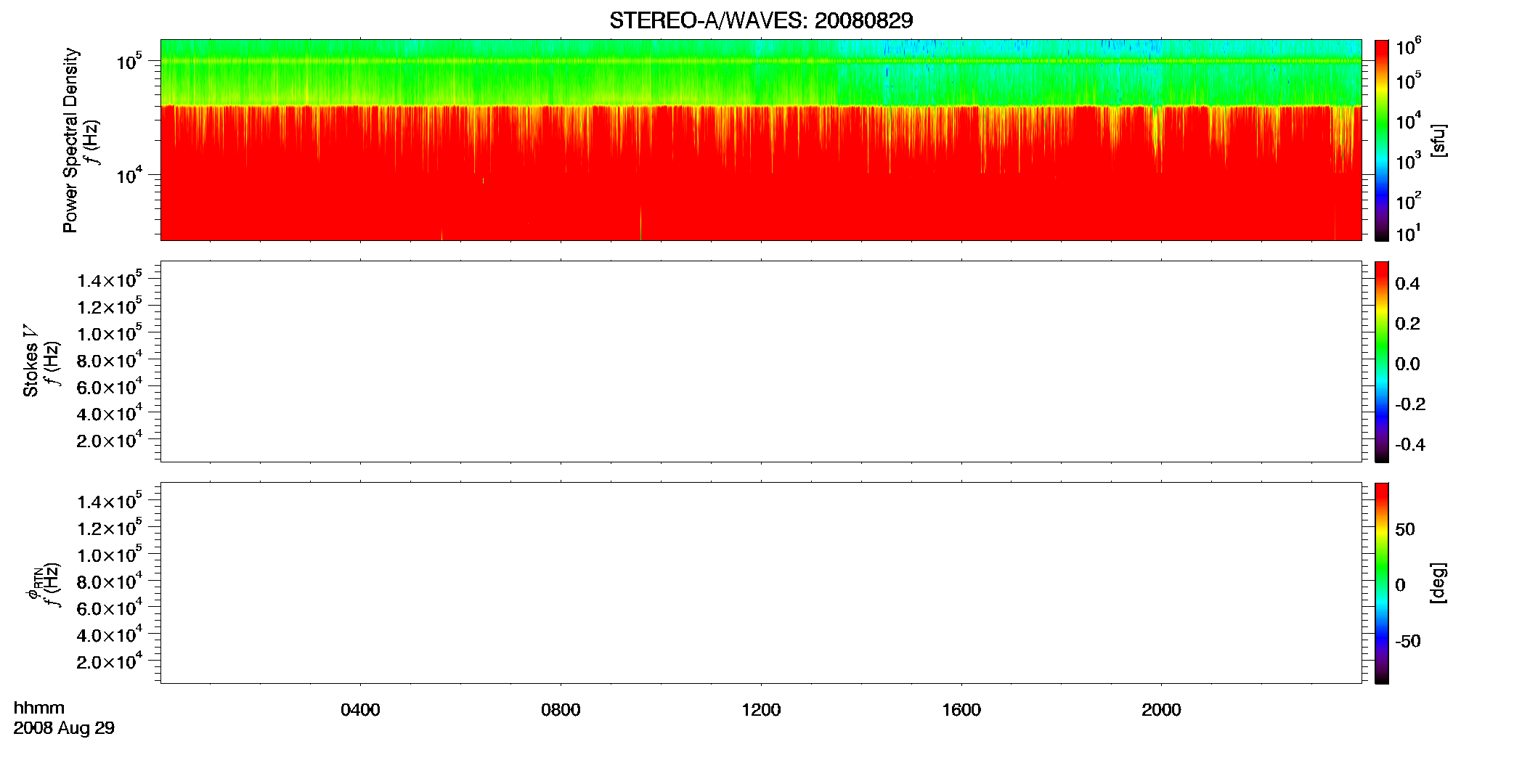Click the empty phi RTN plot panel
Screen dimensions: 1522x784
point(761,583)
